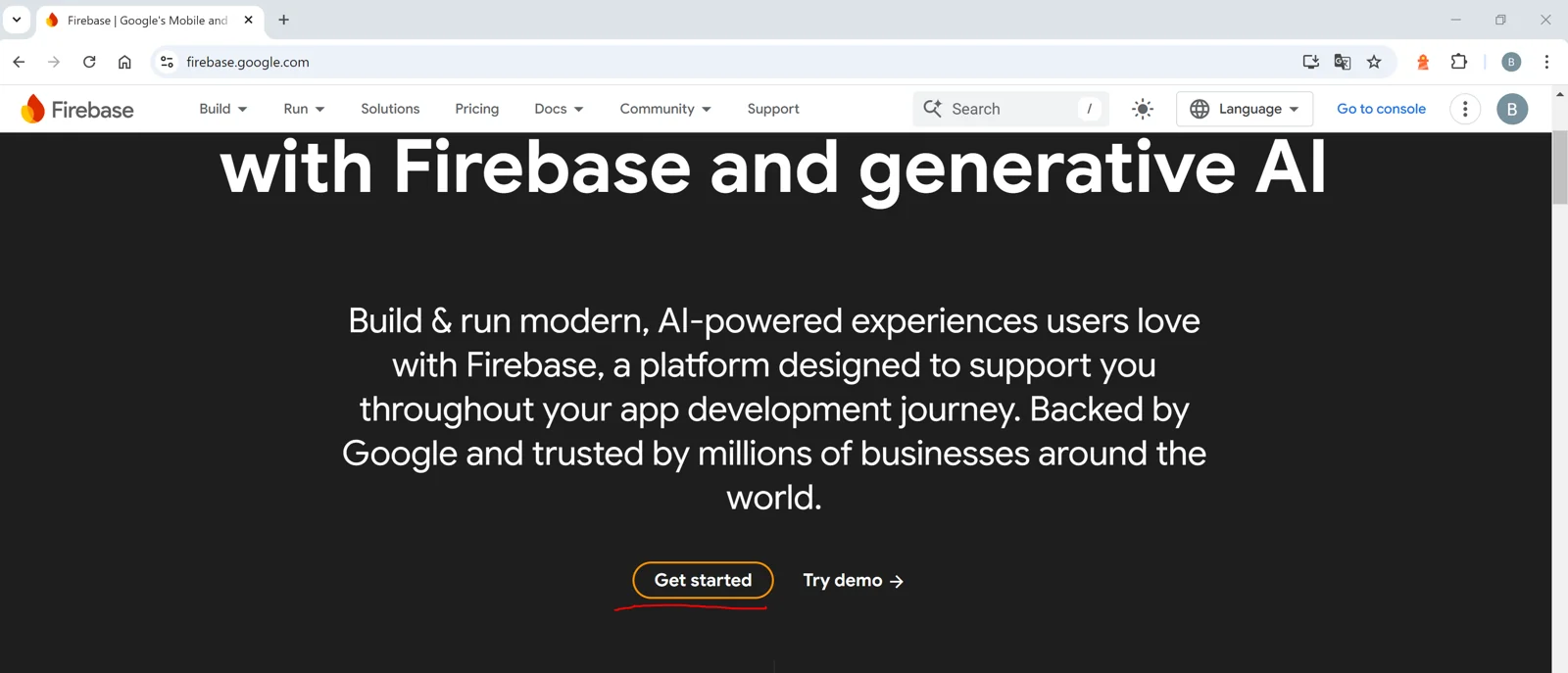Toggle the light/dark theme sun icon
1568x673 pixels.
click(1143, 109)
